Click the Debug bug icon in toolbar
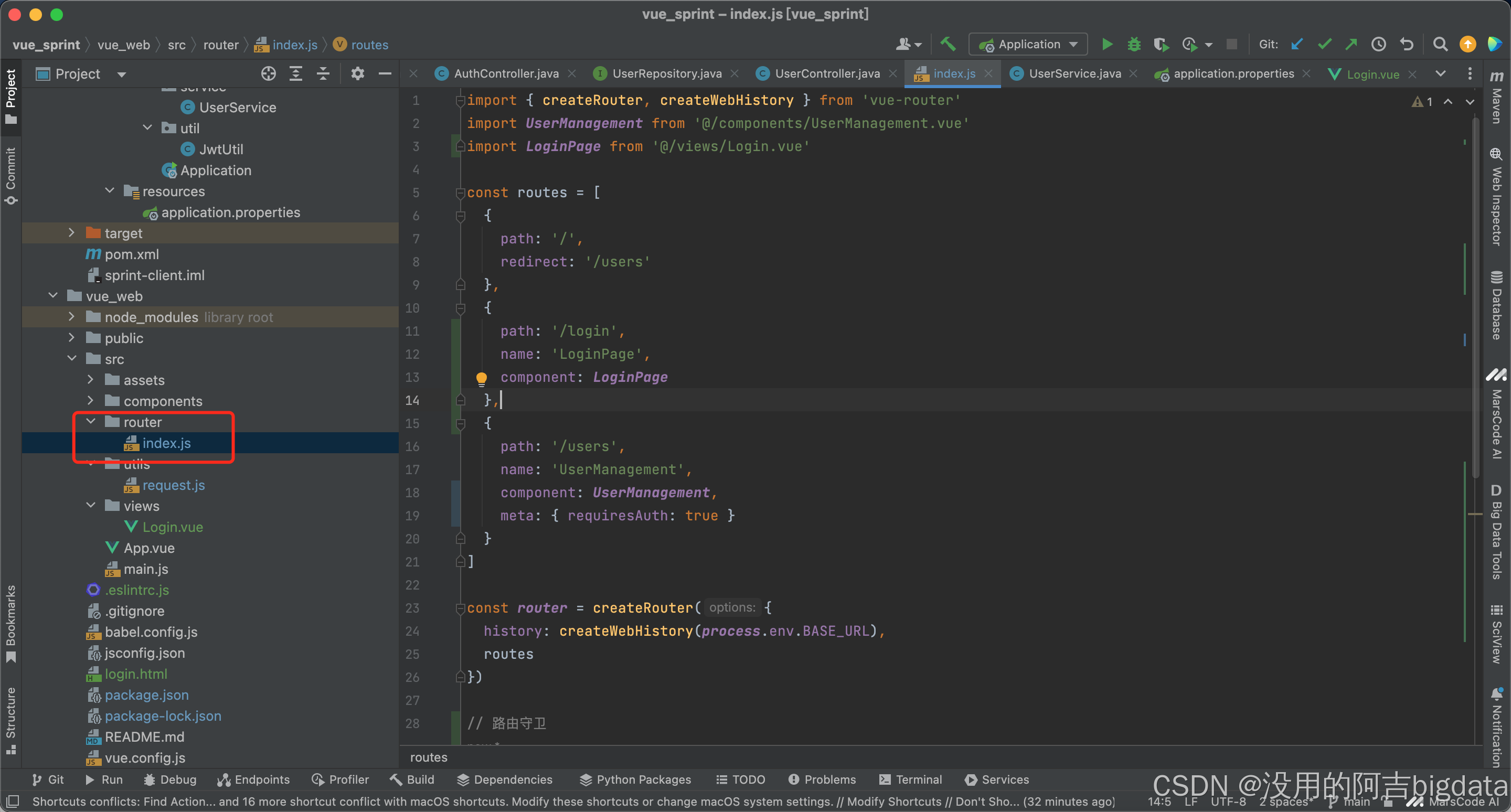This screenshot has width=1511, height=812. pos(1134,44)
